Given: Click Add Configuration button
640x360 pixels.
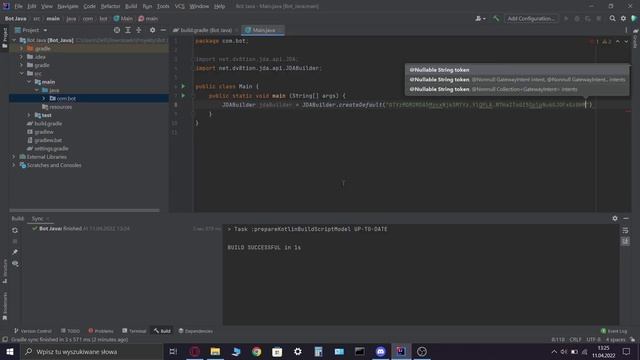Looking at the screenshot, I should point(531,18).
